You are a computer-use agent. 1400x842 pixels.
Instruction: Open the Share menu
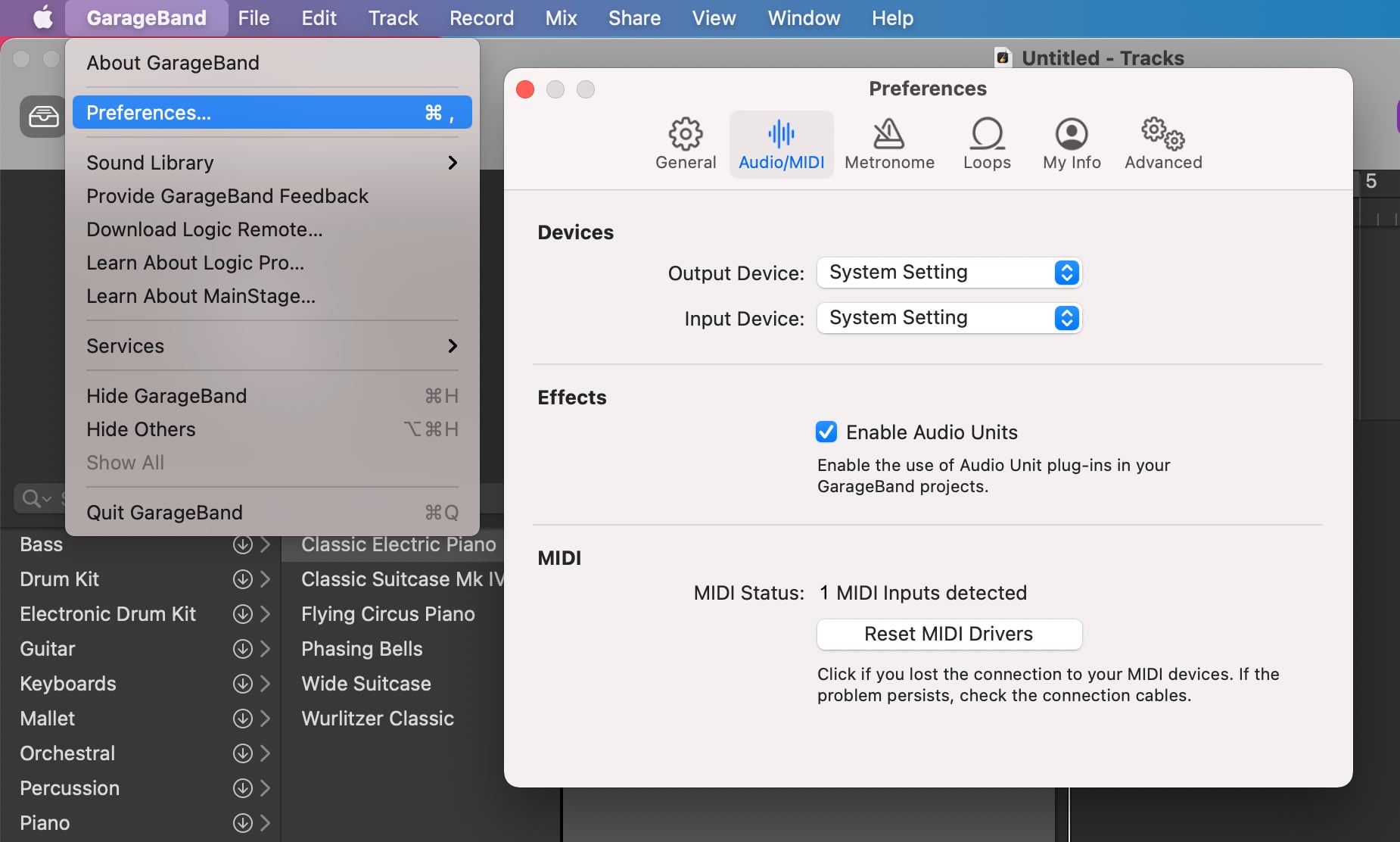point(634,17)
